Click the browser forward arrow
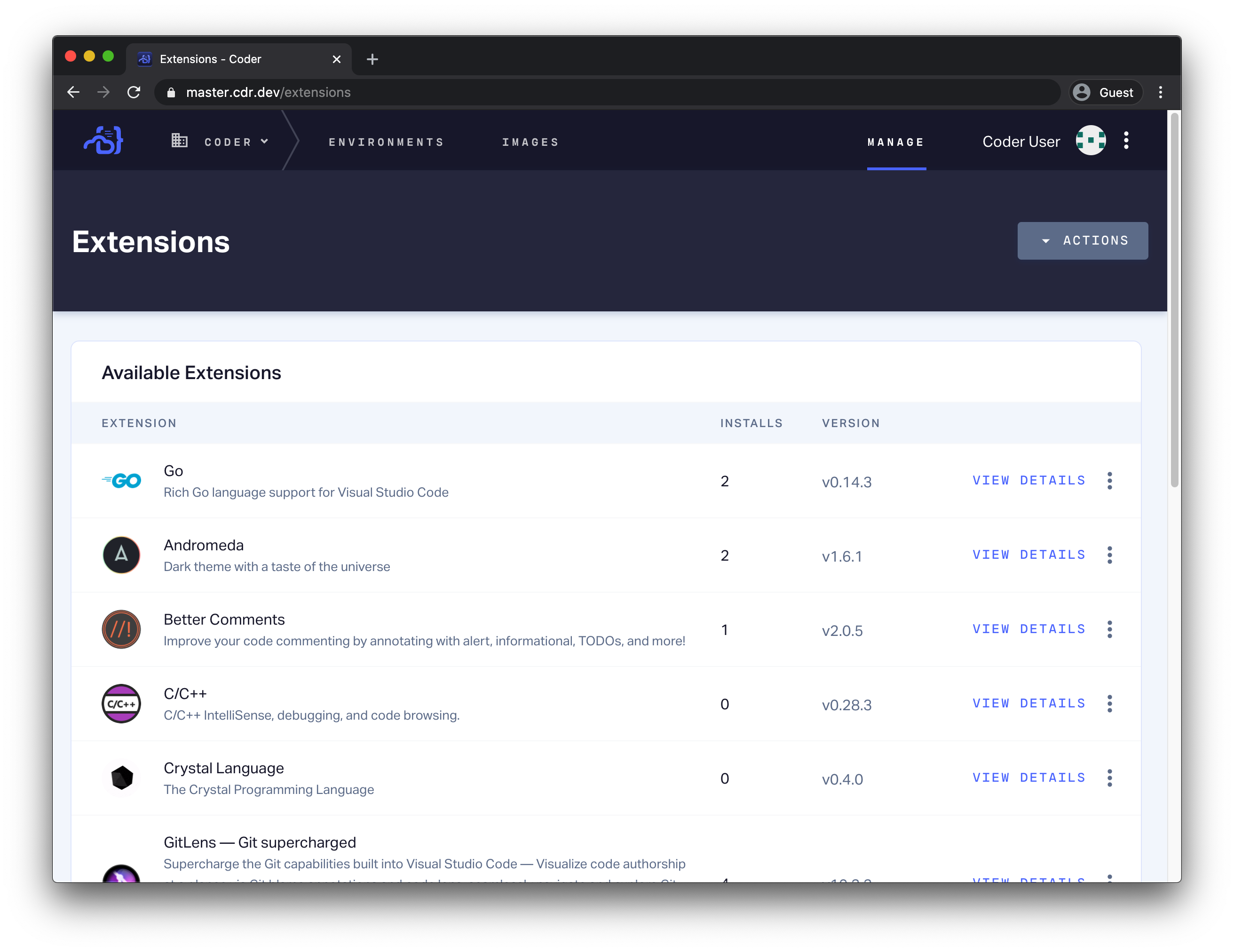 [103, 92]
